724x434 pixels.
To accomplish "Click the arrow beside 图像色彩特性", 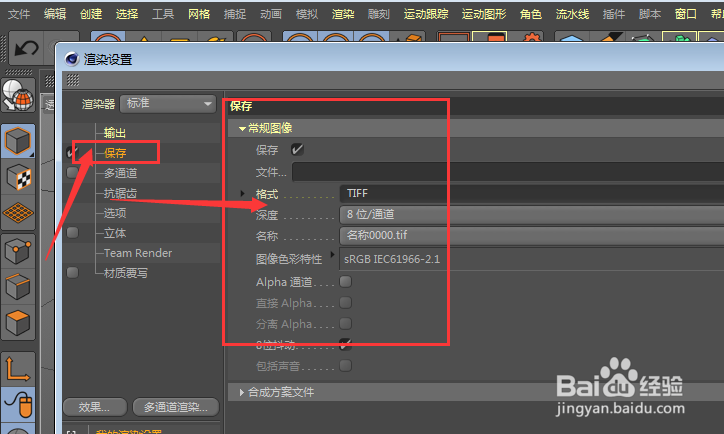I will coord(332,254).
